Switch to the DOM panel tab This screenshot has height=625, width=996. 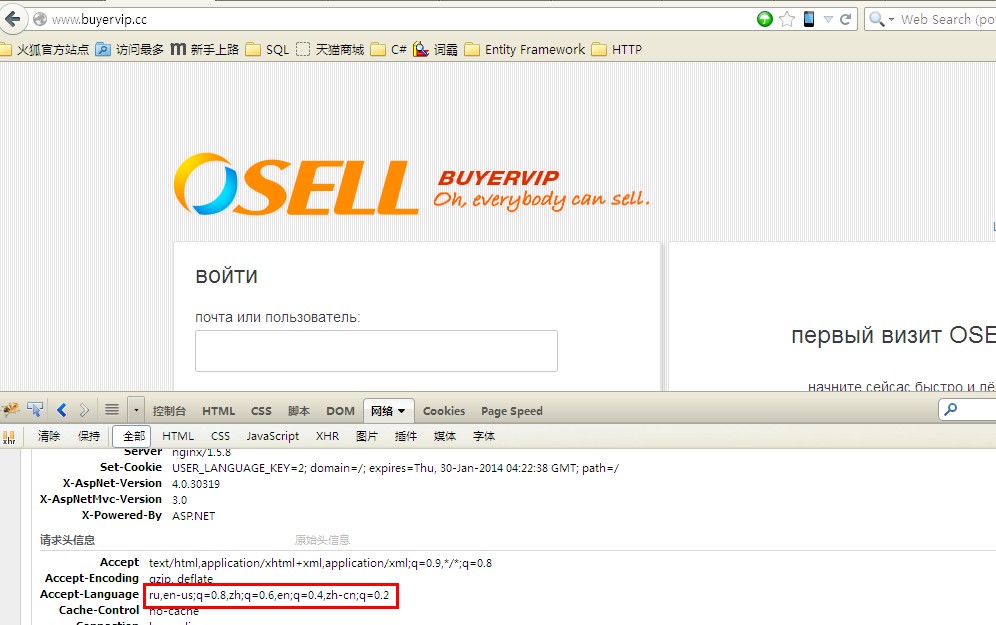pyautogui.click(x=340, y=411)
